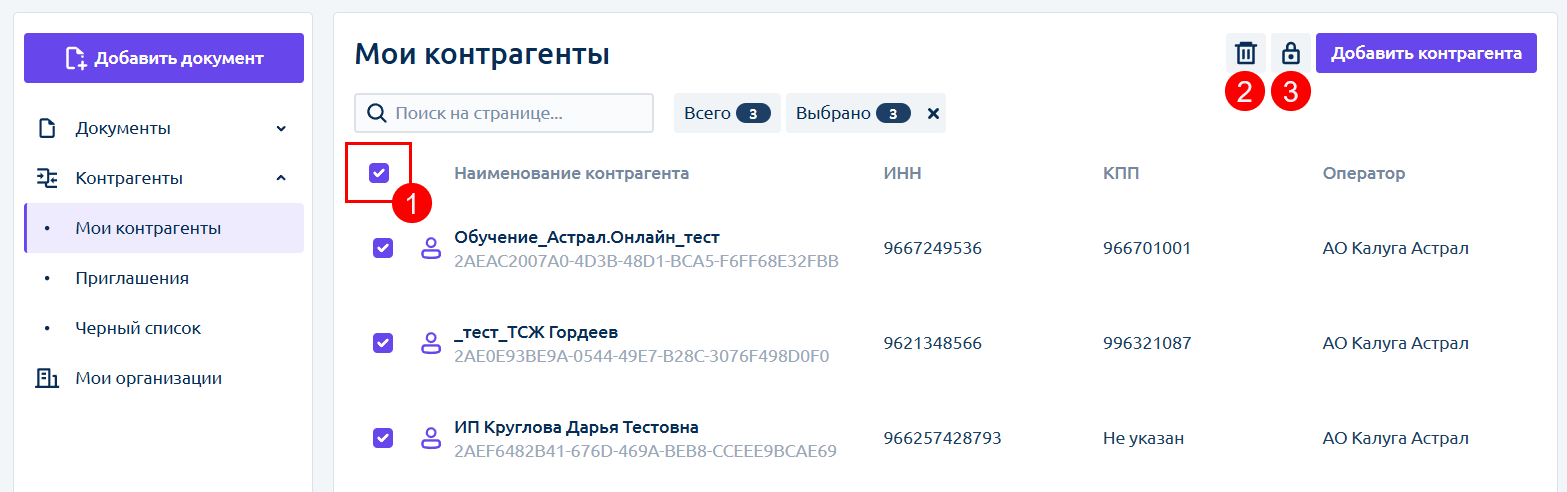Click the Контрагенты sidebar icon
Image resolution: width=1567 pixels, height=492 pixels.
pyautogui.click(x=46, y=178)
